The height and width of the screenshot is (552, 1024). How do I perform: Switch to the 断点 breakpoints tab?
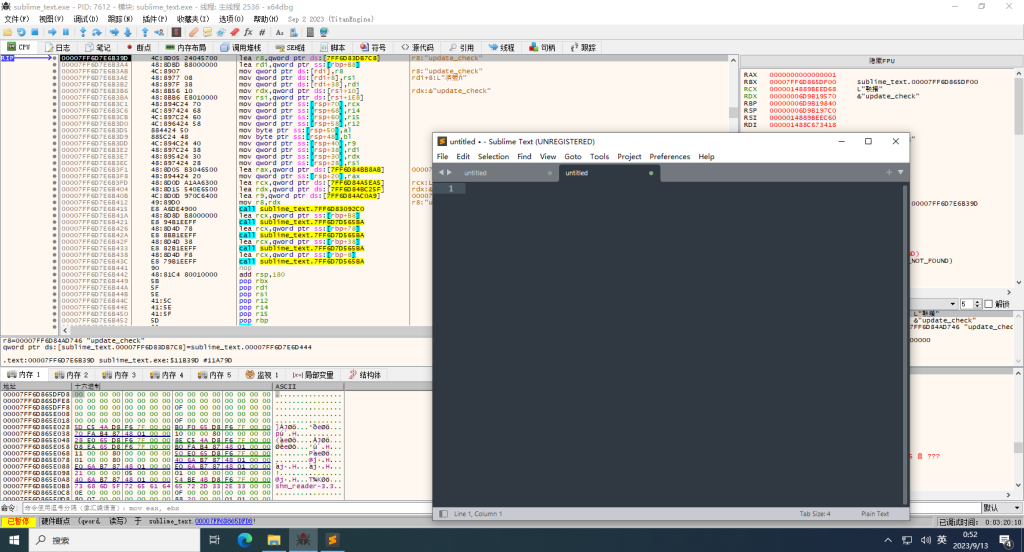pos(138,47)
